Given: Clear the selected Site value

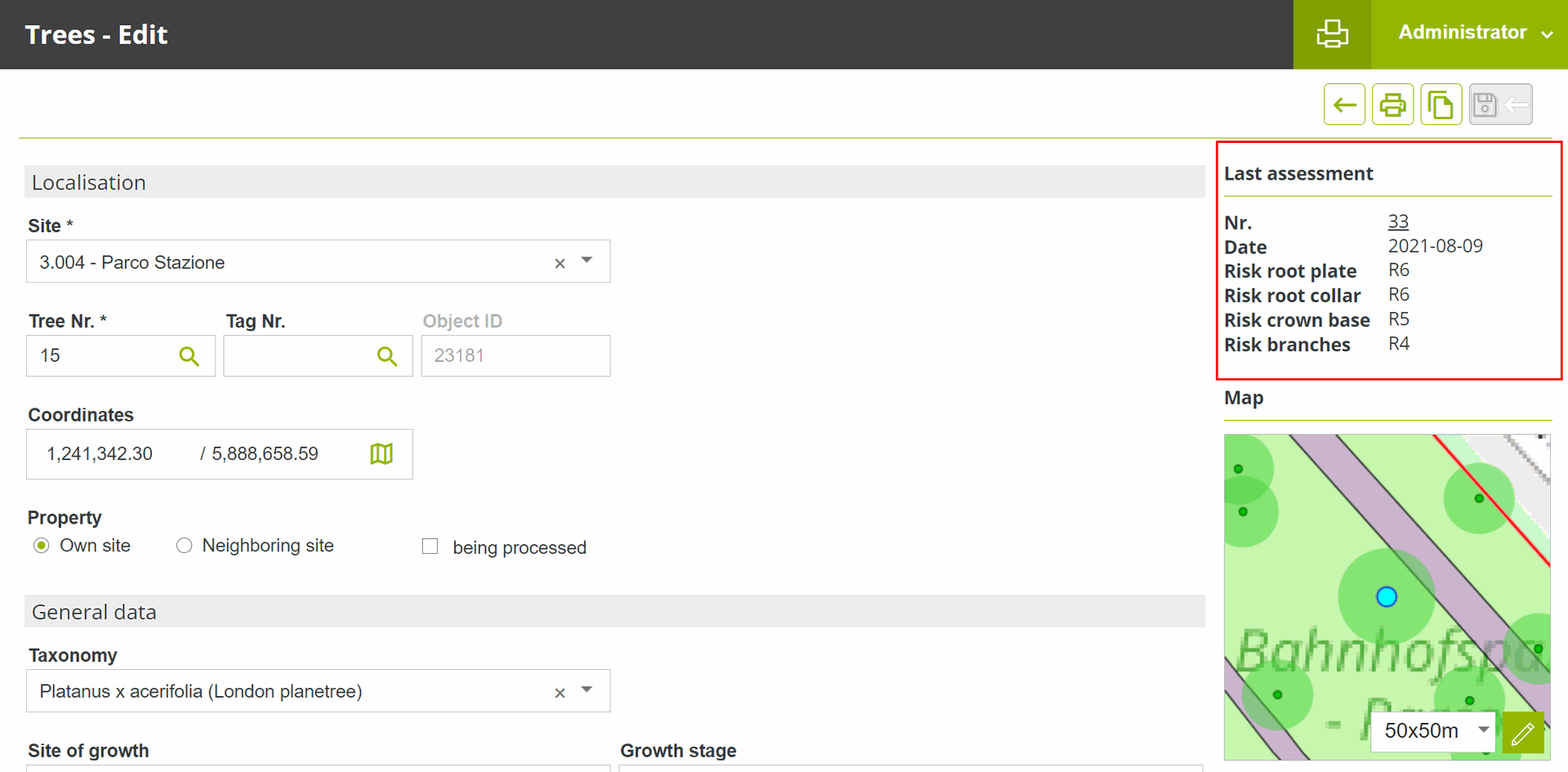Looking at the screenshot, I should tap(559, 263).
